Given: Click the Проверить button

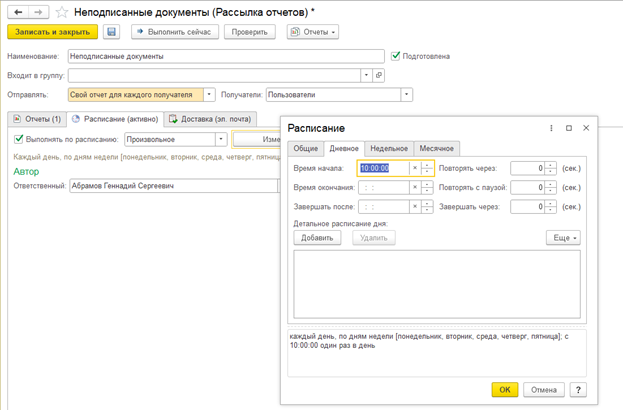Looking at the screenshot, I should [x=250, y=32].
